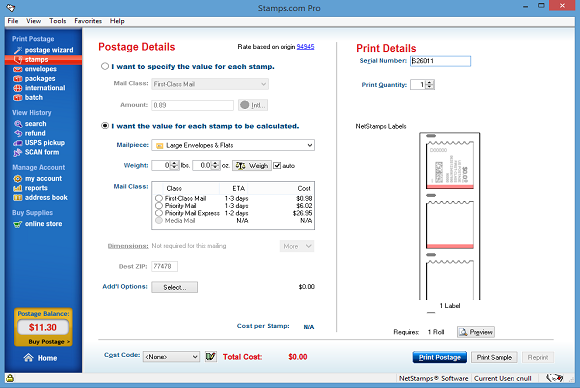Click the Weigh scale button

pos(252,166)
